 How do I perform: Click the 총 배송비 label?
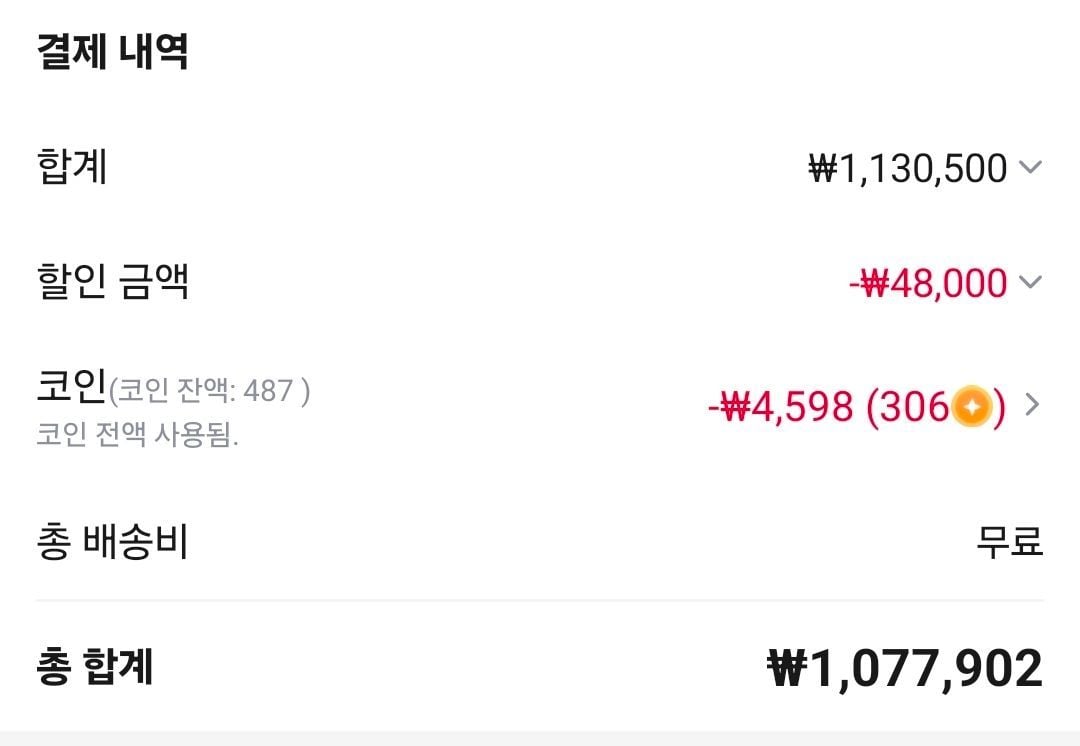(x=112, y=542)
